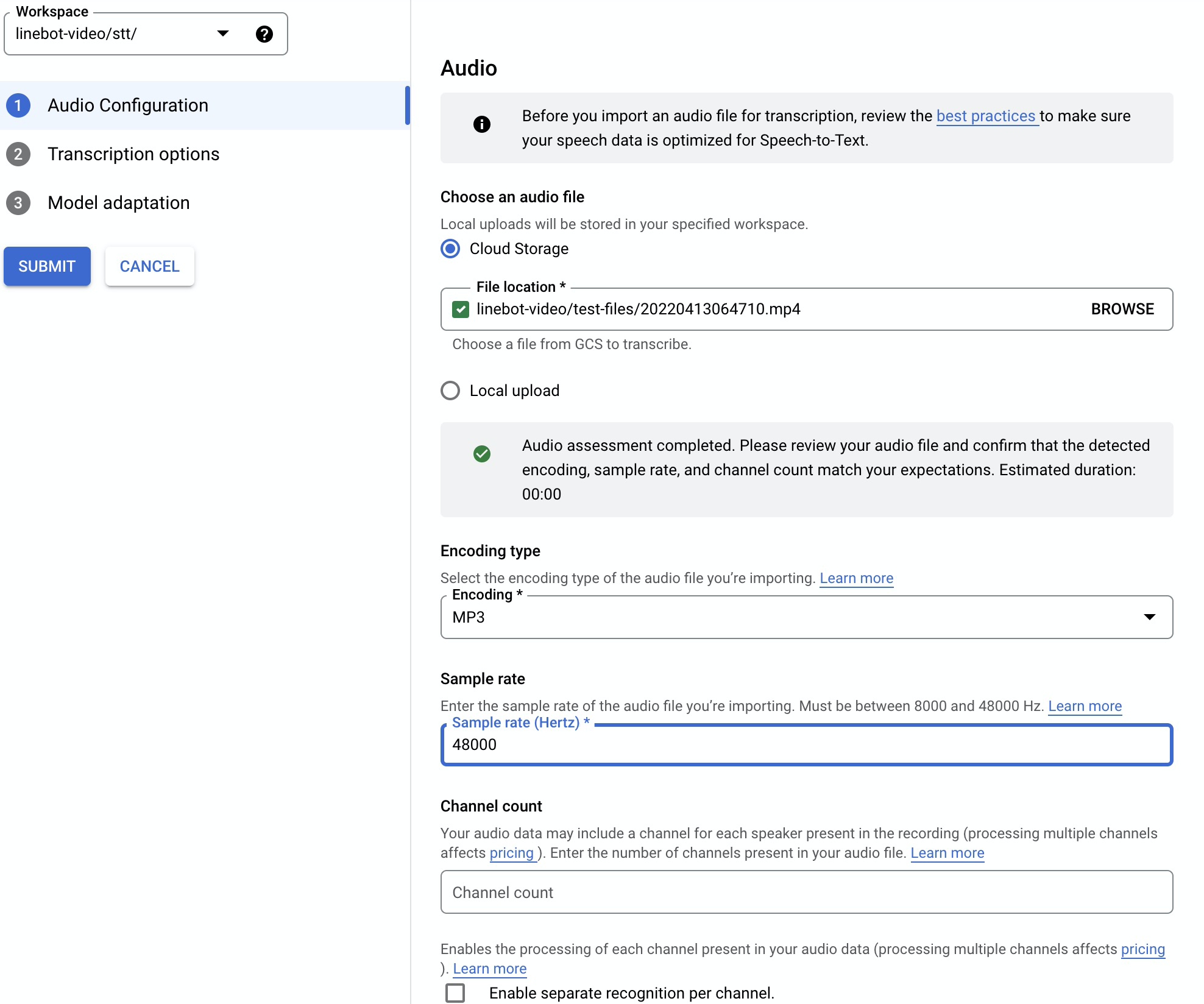The height and width of the screenshot is (1004, 1204).
Task: Open pricing link above separate recognition checkbox
Action: (x=1142, y=949)
